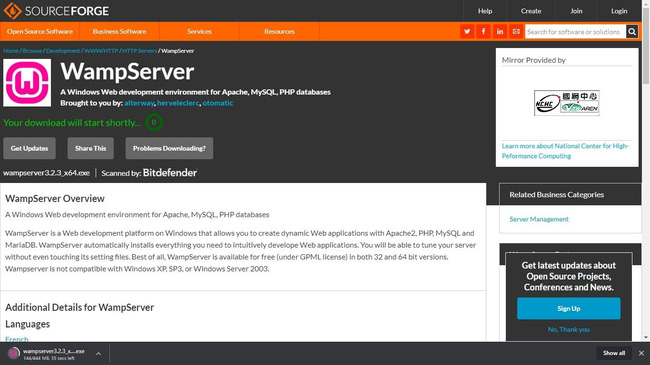The image size is (650, 365).
Task: Dismiss popup with No, Thank you
Action: pyautogui.click(x=568, y=329)
